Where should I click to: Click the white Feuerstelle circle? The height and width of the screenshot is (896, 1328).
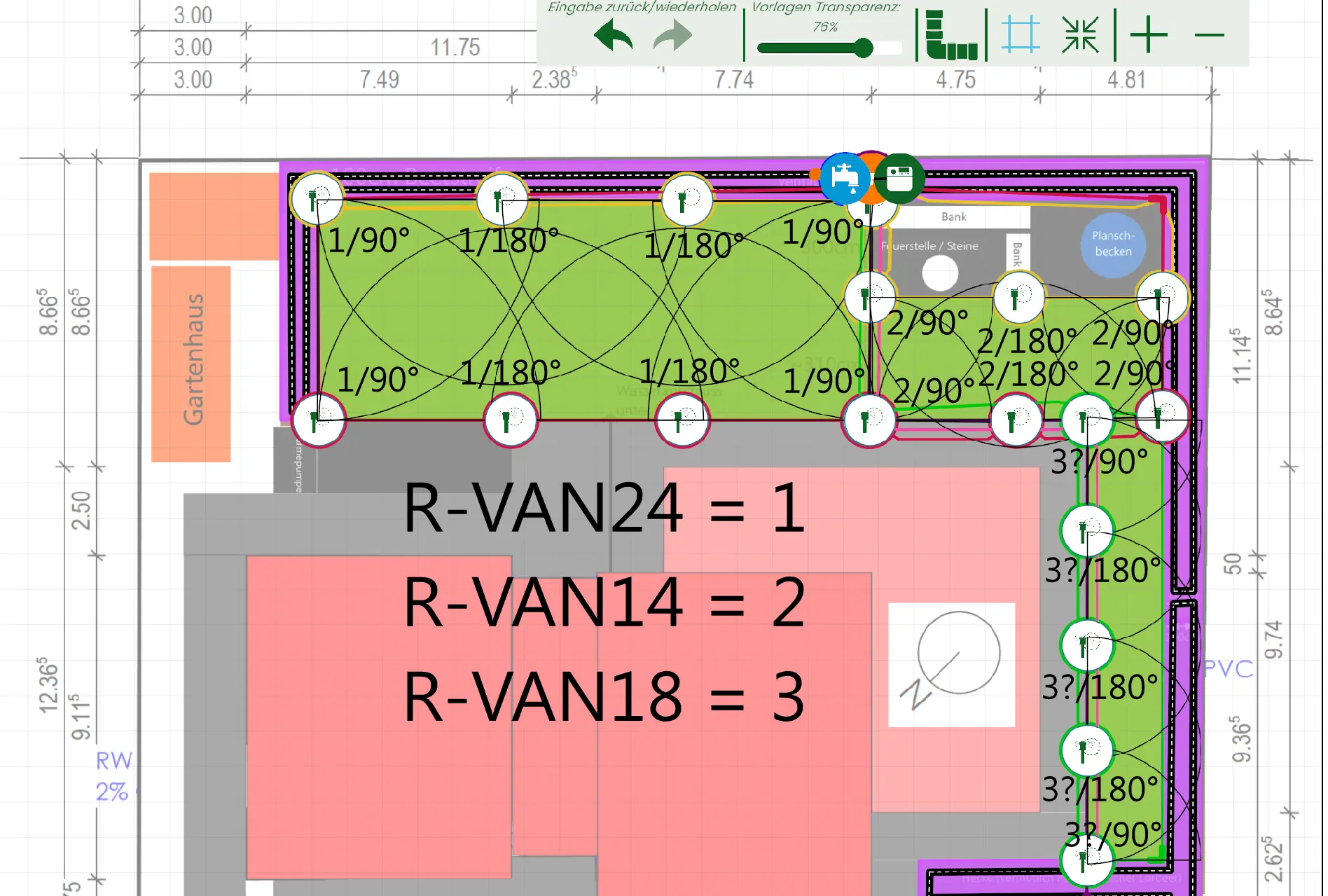tap(940, 273)
